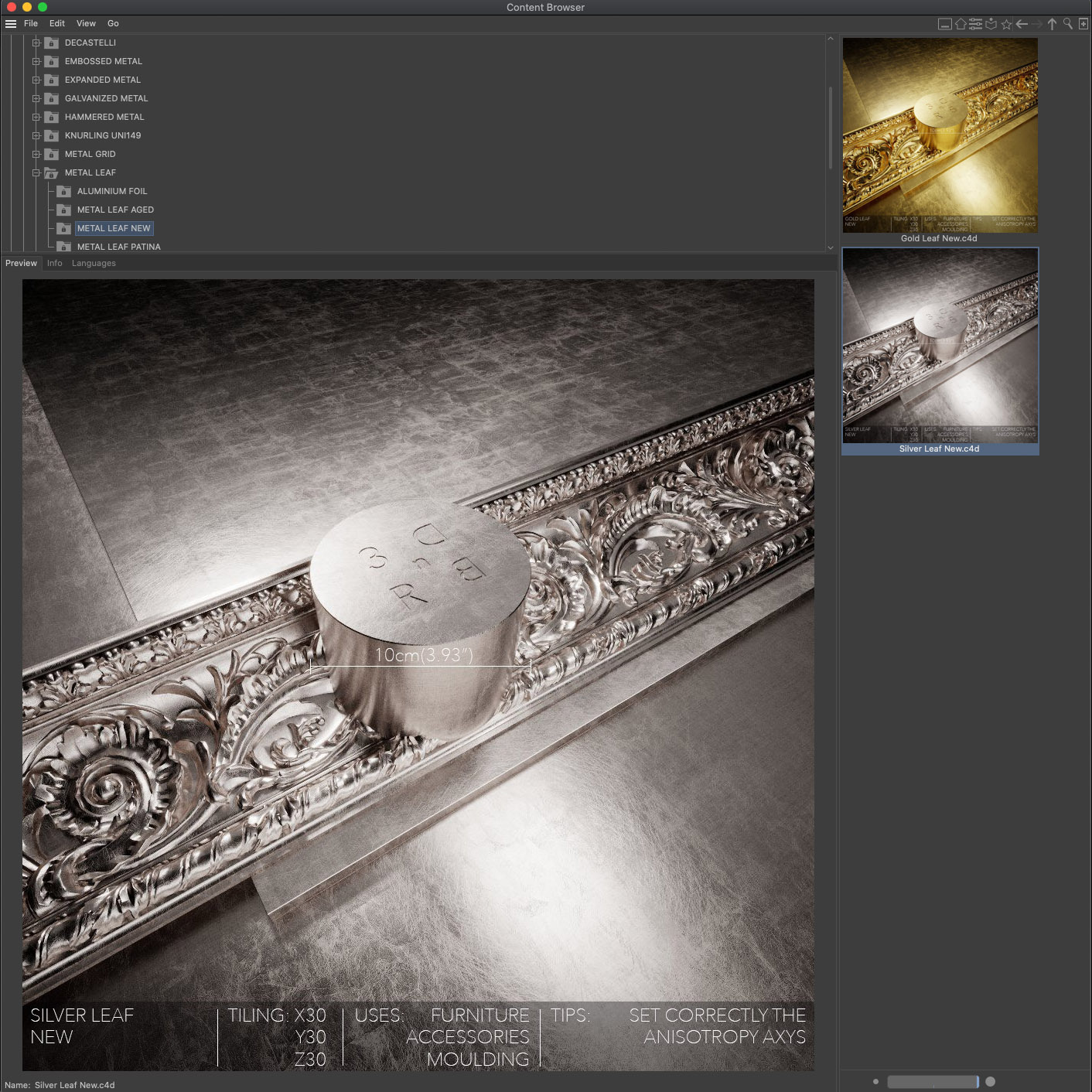This screenshot has width=1092, height=1092.
Task: Click the new window plus icon
Action: (x=1083, y=24)
